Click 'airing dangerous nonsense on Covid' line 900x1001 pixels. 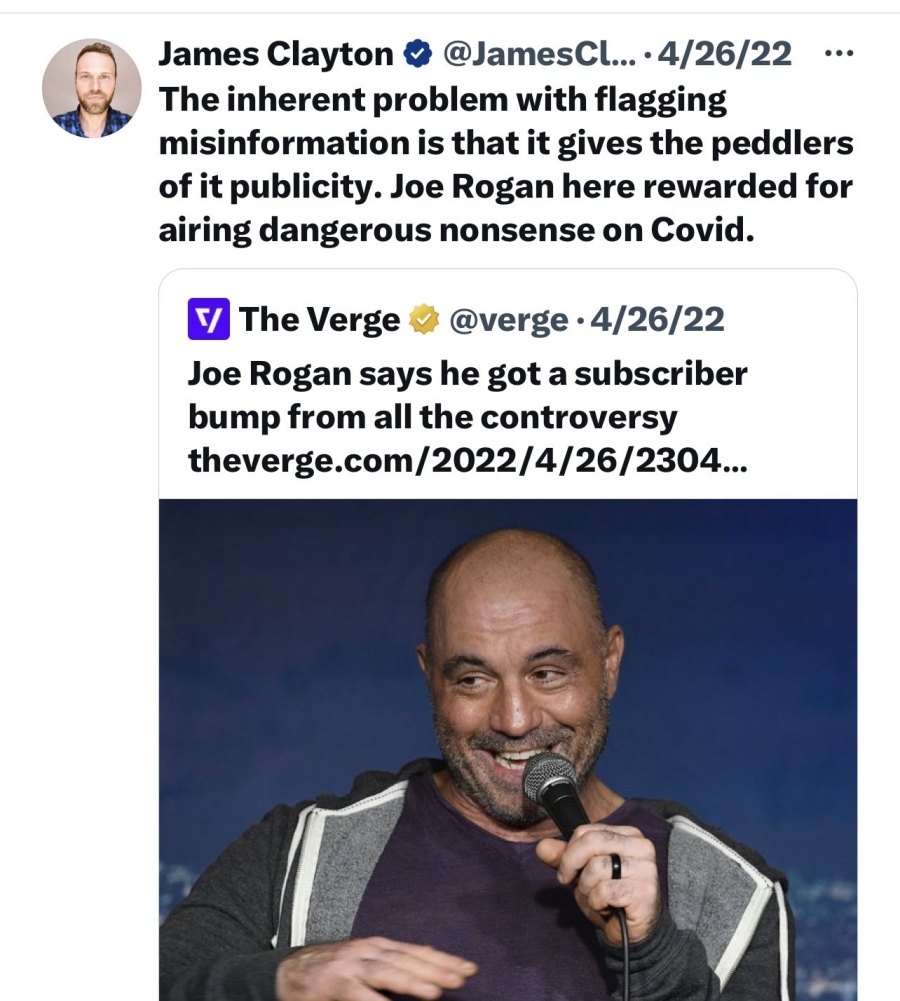click(456, 230)
